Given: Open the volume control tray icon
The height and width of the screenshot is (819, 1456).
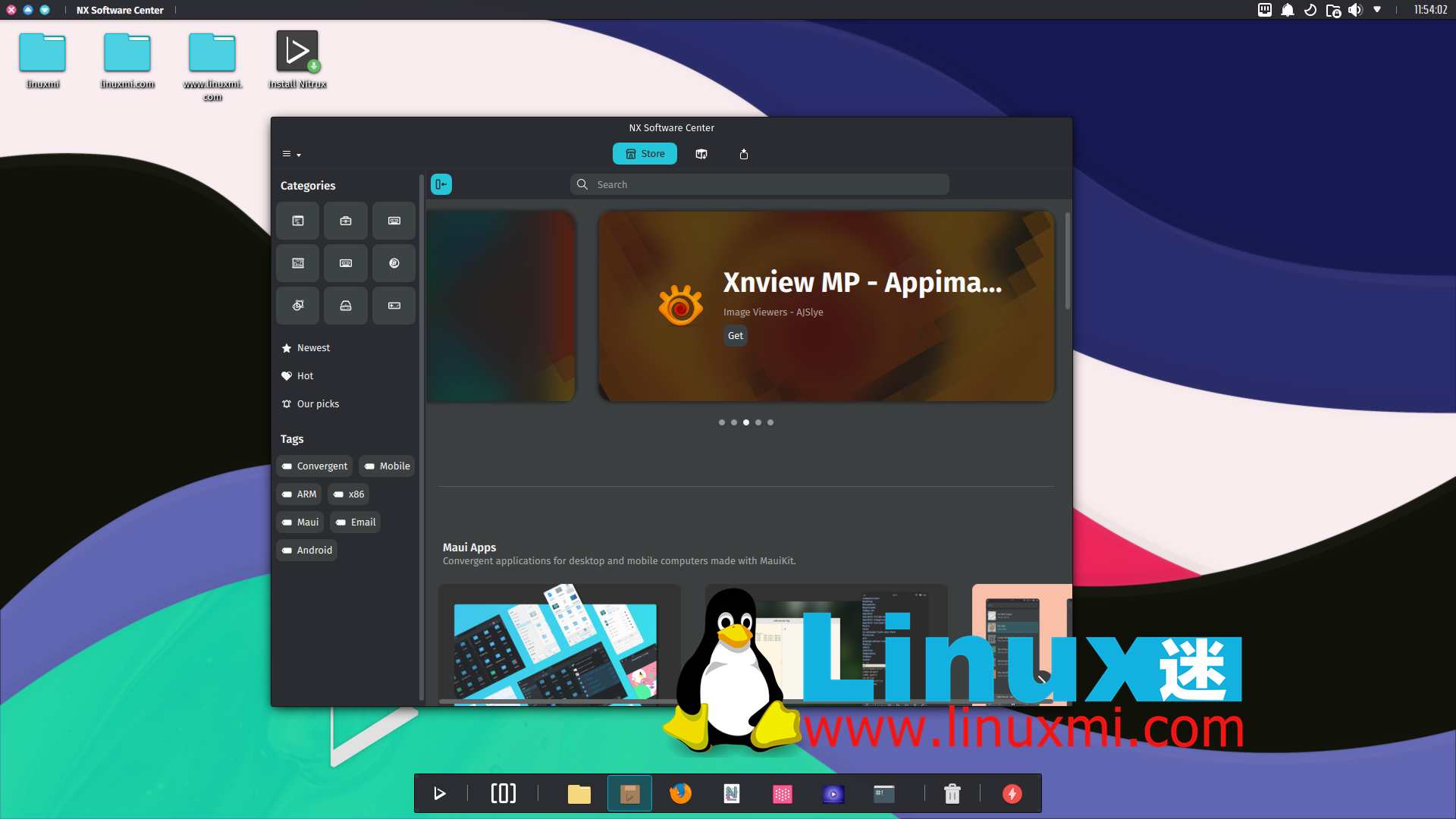Looking at the screenshot, I should click(1355, 10).
